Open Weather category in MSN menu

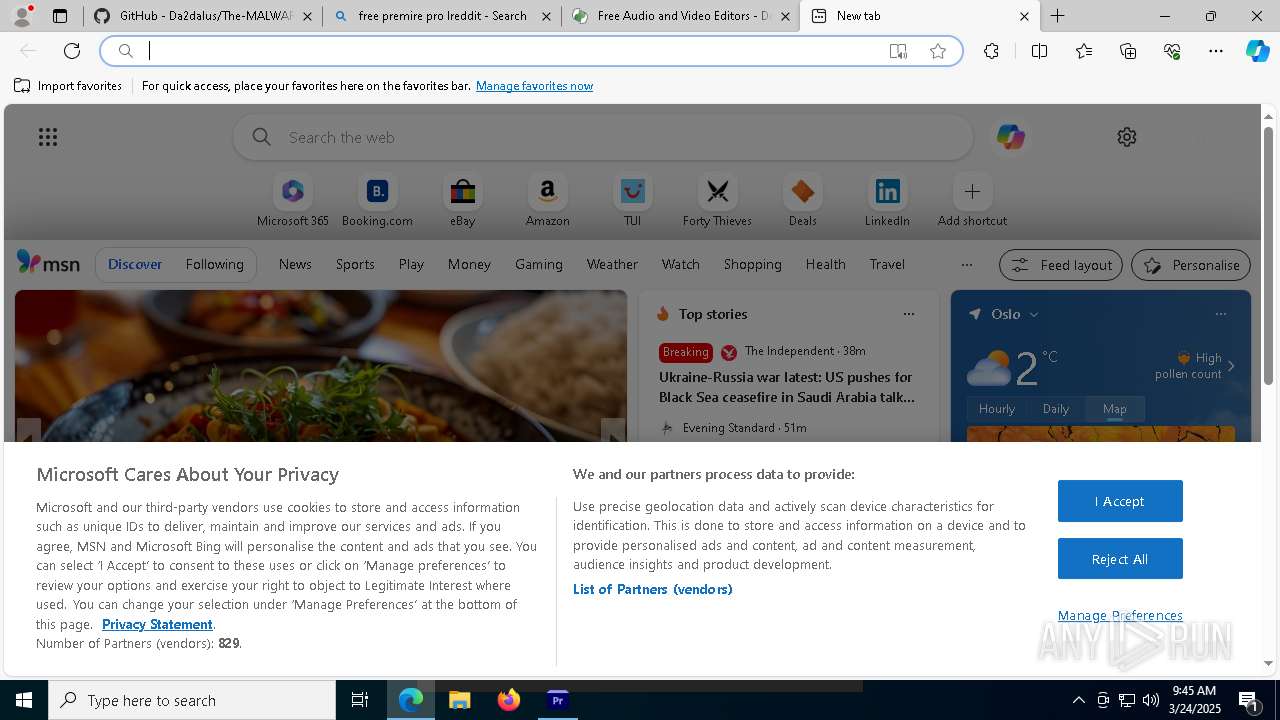pyautogui.click(x=612, y=264)
